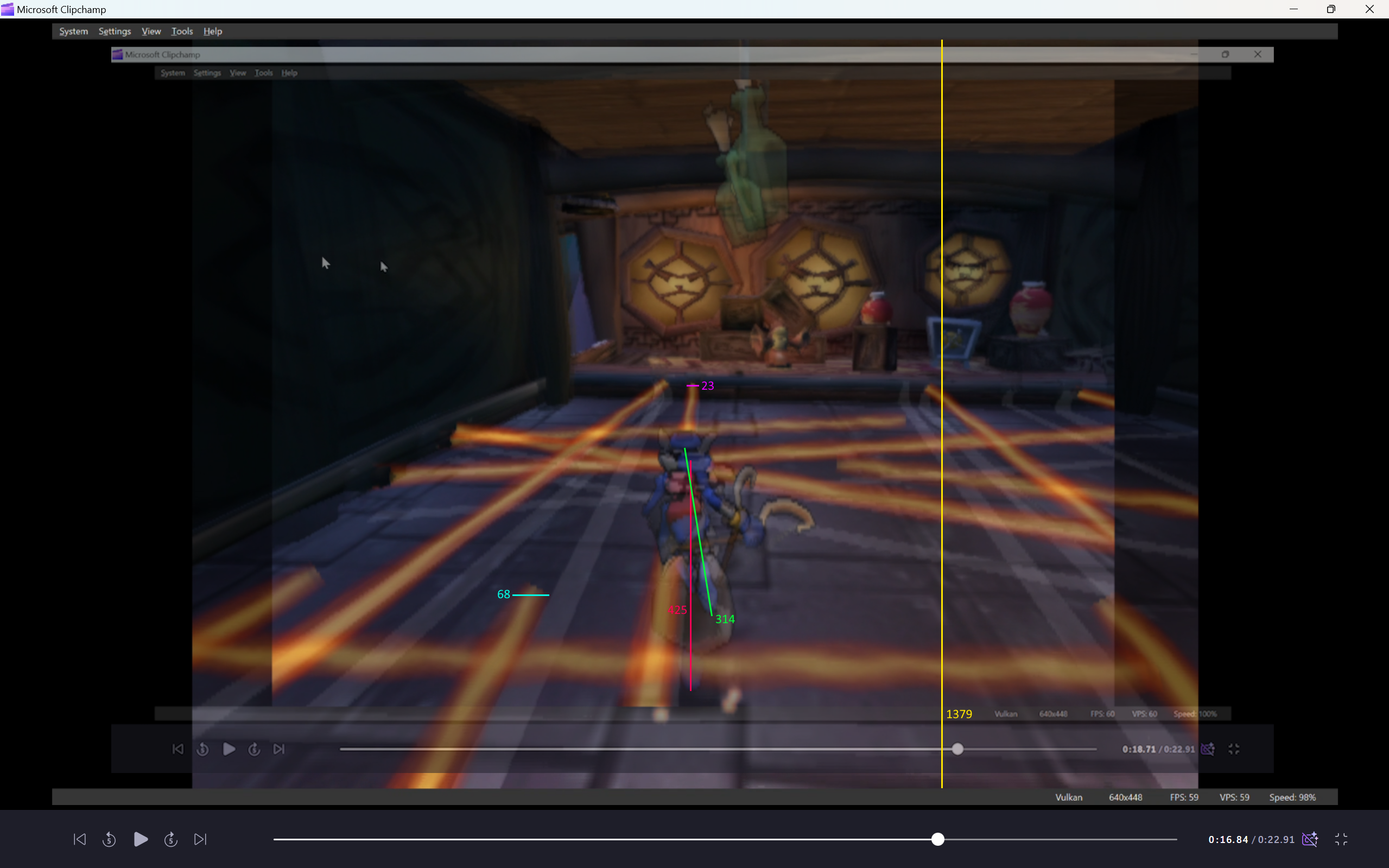Open the Tools menu in the top bar
The image size is (1389, 868).
182,31
